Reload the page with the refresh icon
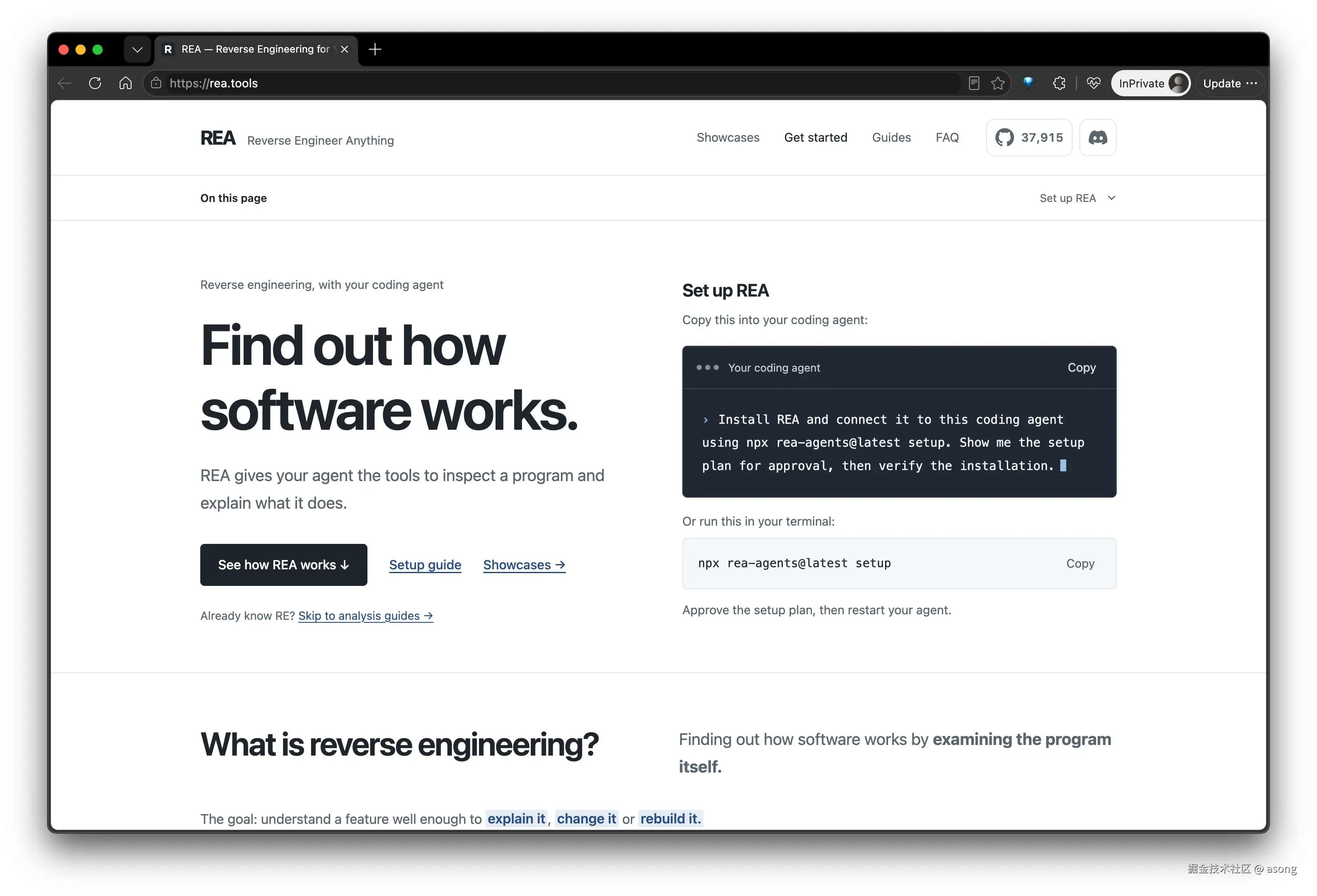Screen dimensions: 1317x896 click(95, 83)
